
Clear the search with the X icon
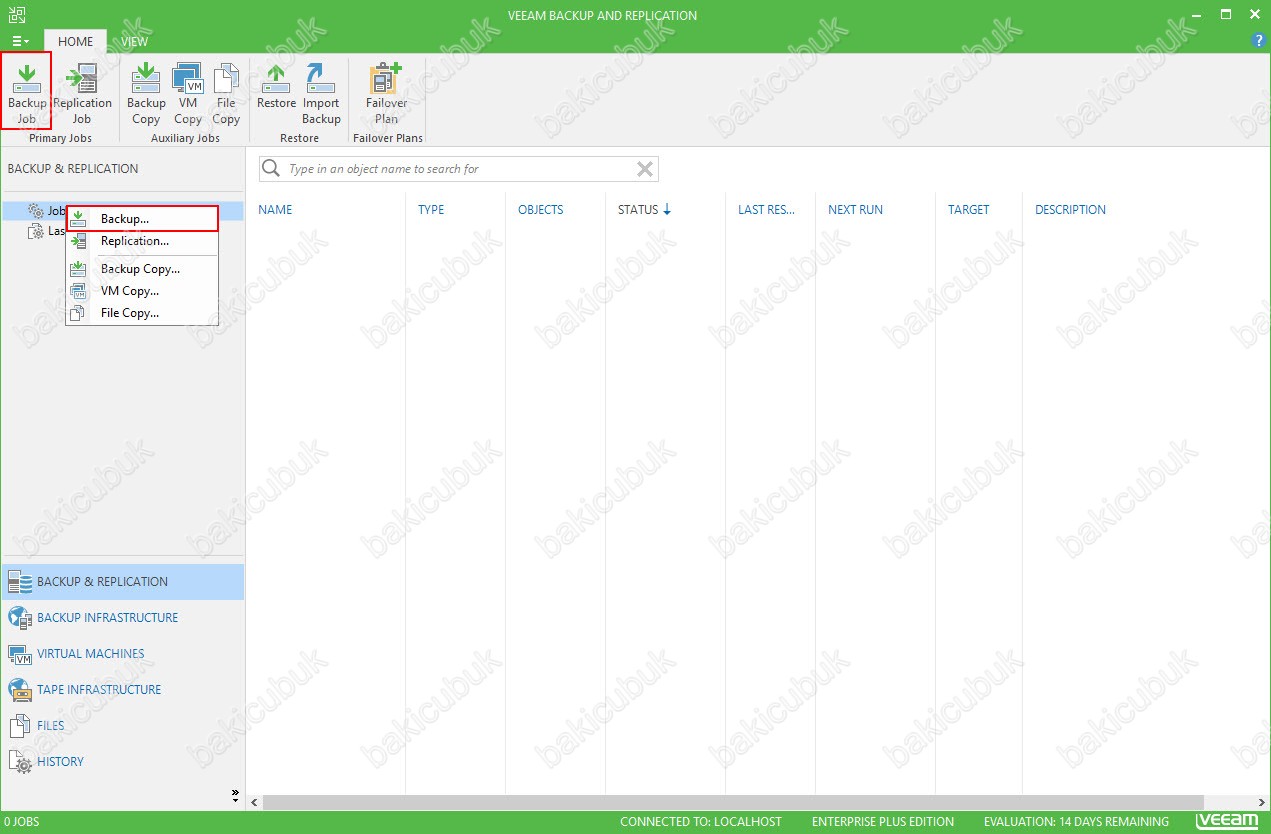tap(645, 169)
